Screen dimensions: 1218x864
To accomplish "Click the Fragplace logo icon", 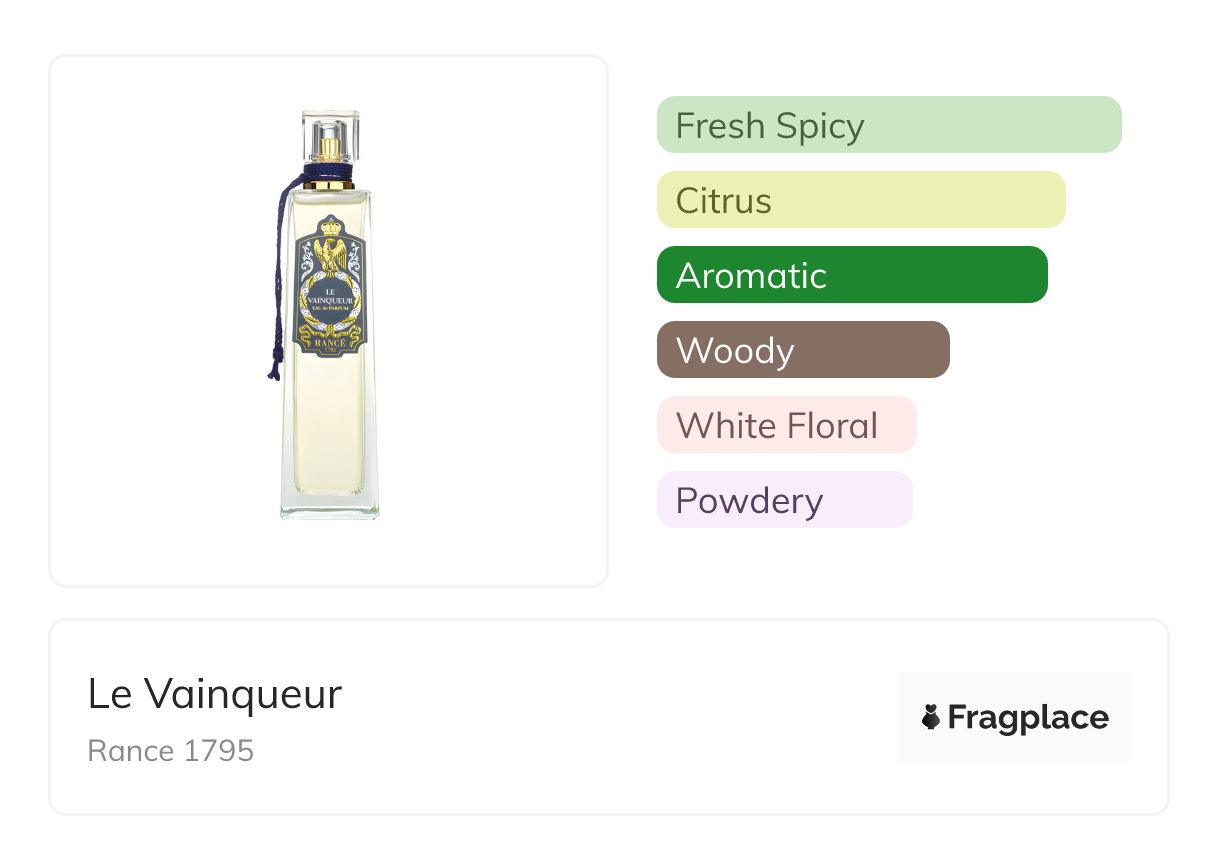I will click(931, 717).
